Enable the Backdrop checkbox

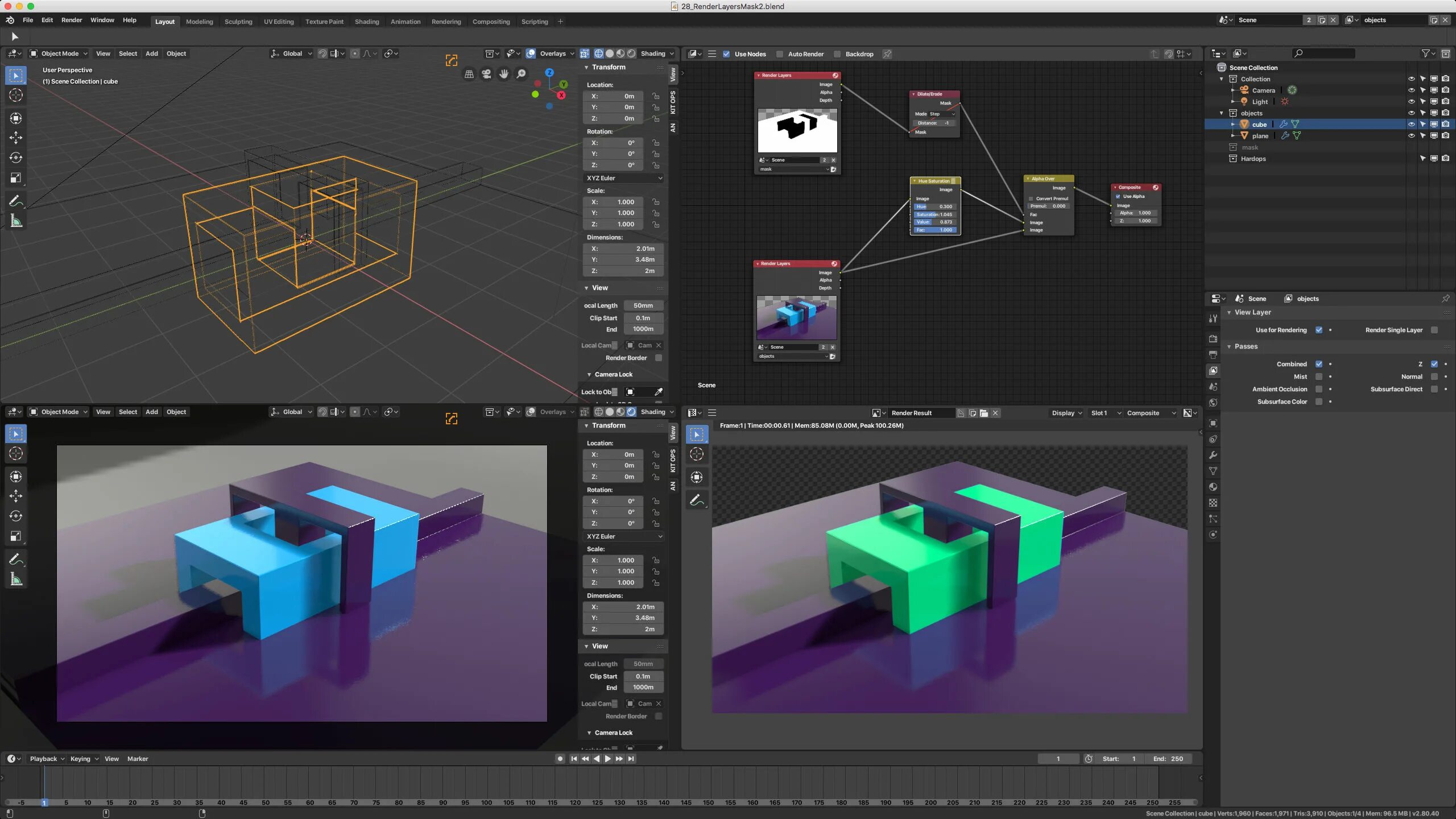coord(837,54)
